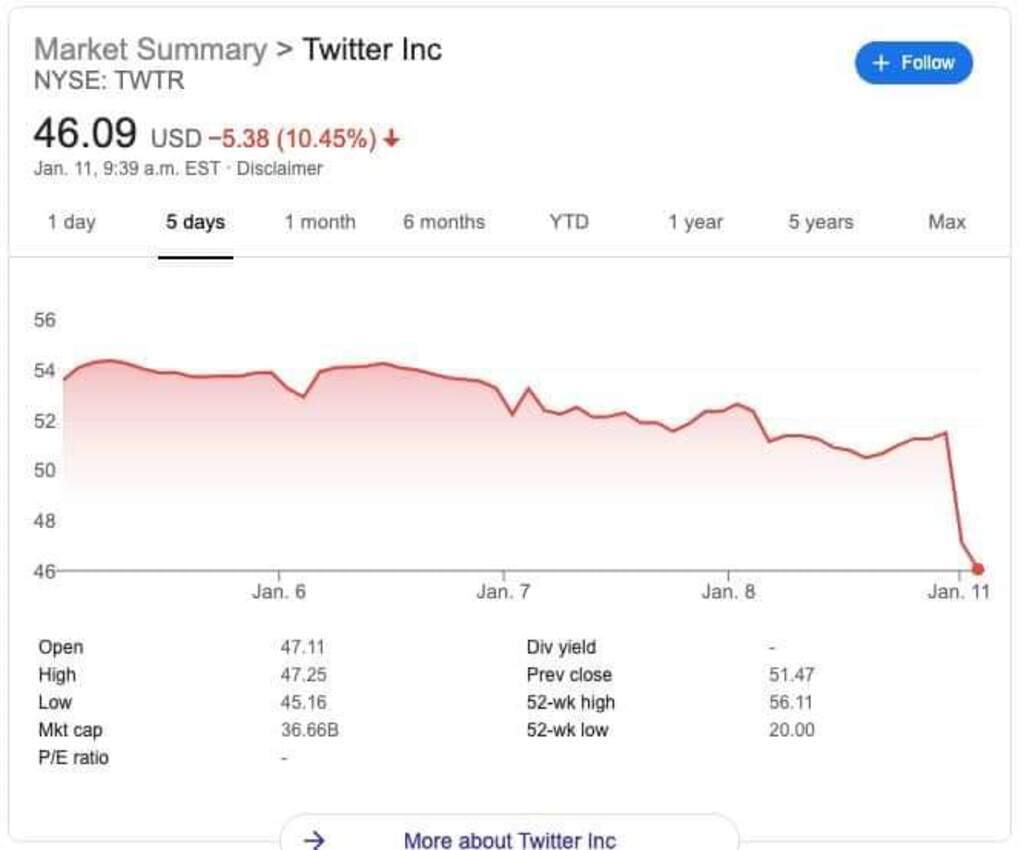Viewport: 1024px width, 850px height.
Task: Click the Follow button
Action: click(913, 63)
